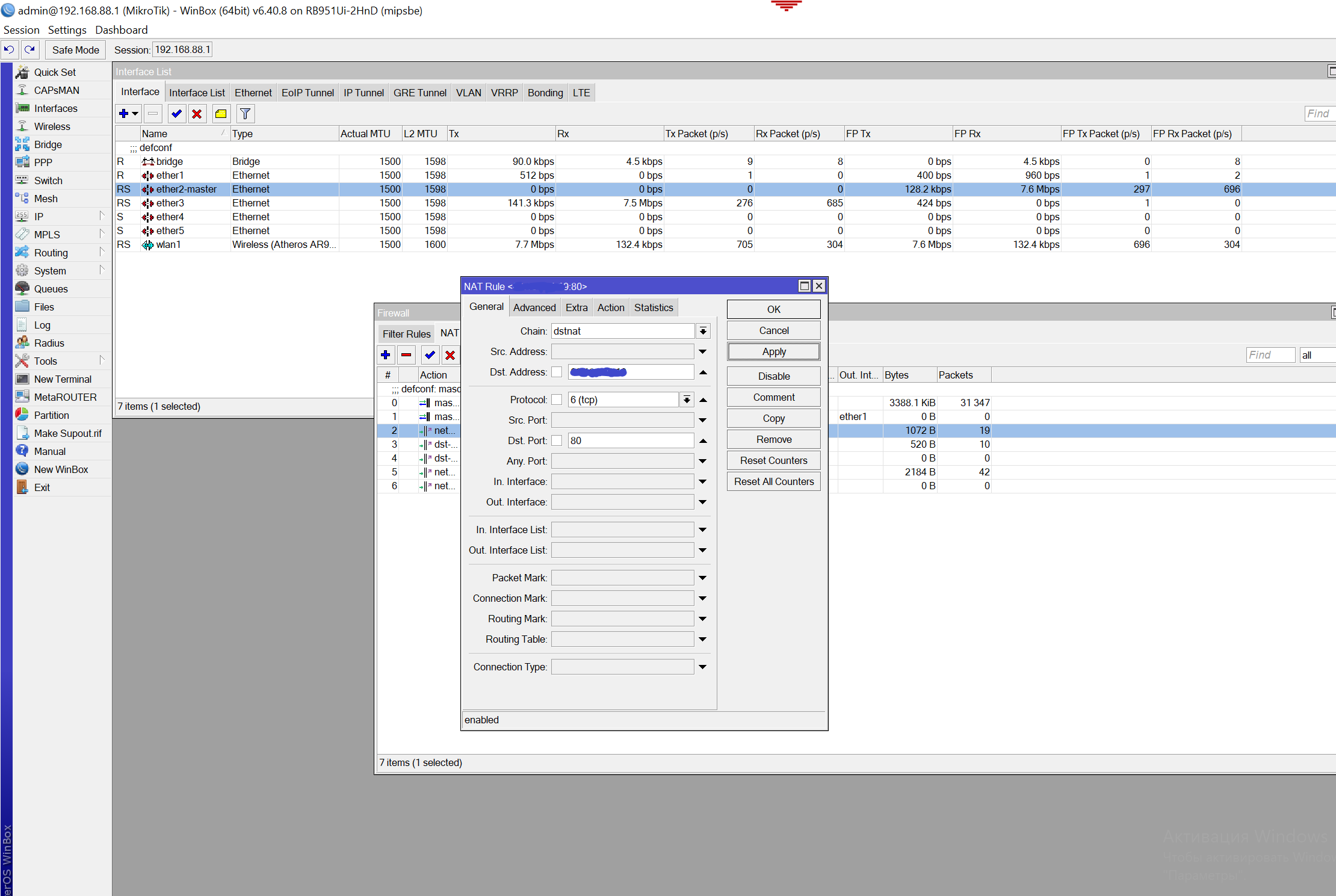Click the red X disable icon in Interface toolbar
Screen dimensions: 1336x896
tap(197, 114)
